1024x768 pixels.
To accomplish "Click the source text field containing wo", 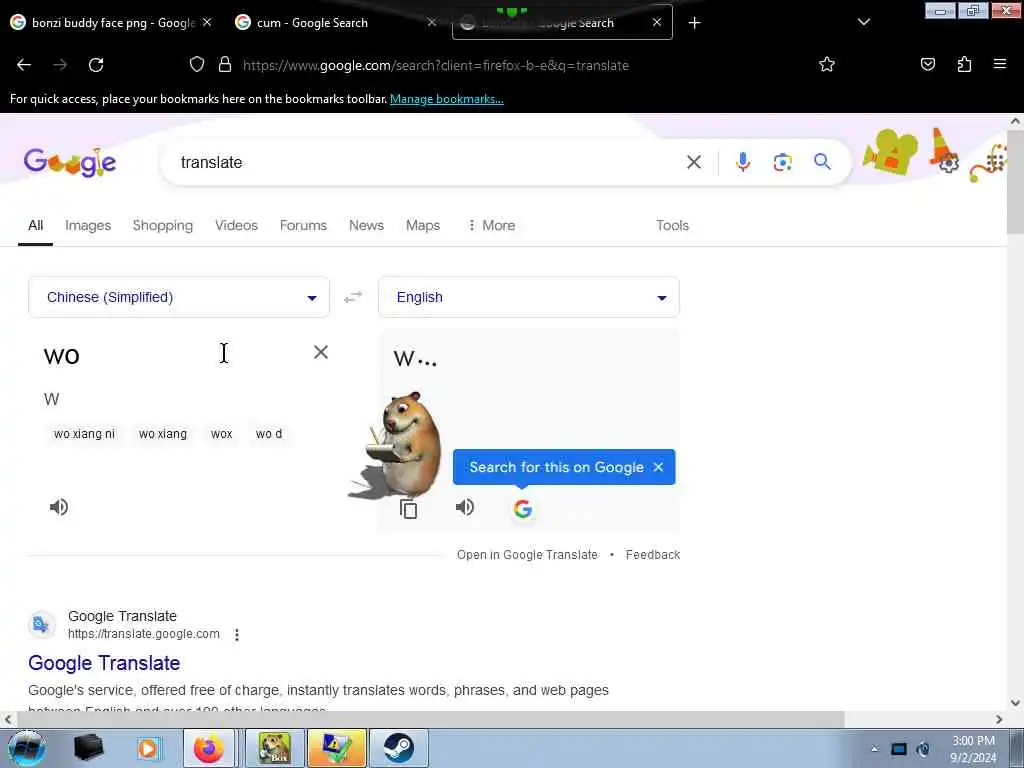I will (x=170, y=356).
